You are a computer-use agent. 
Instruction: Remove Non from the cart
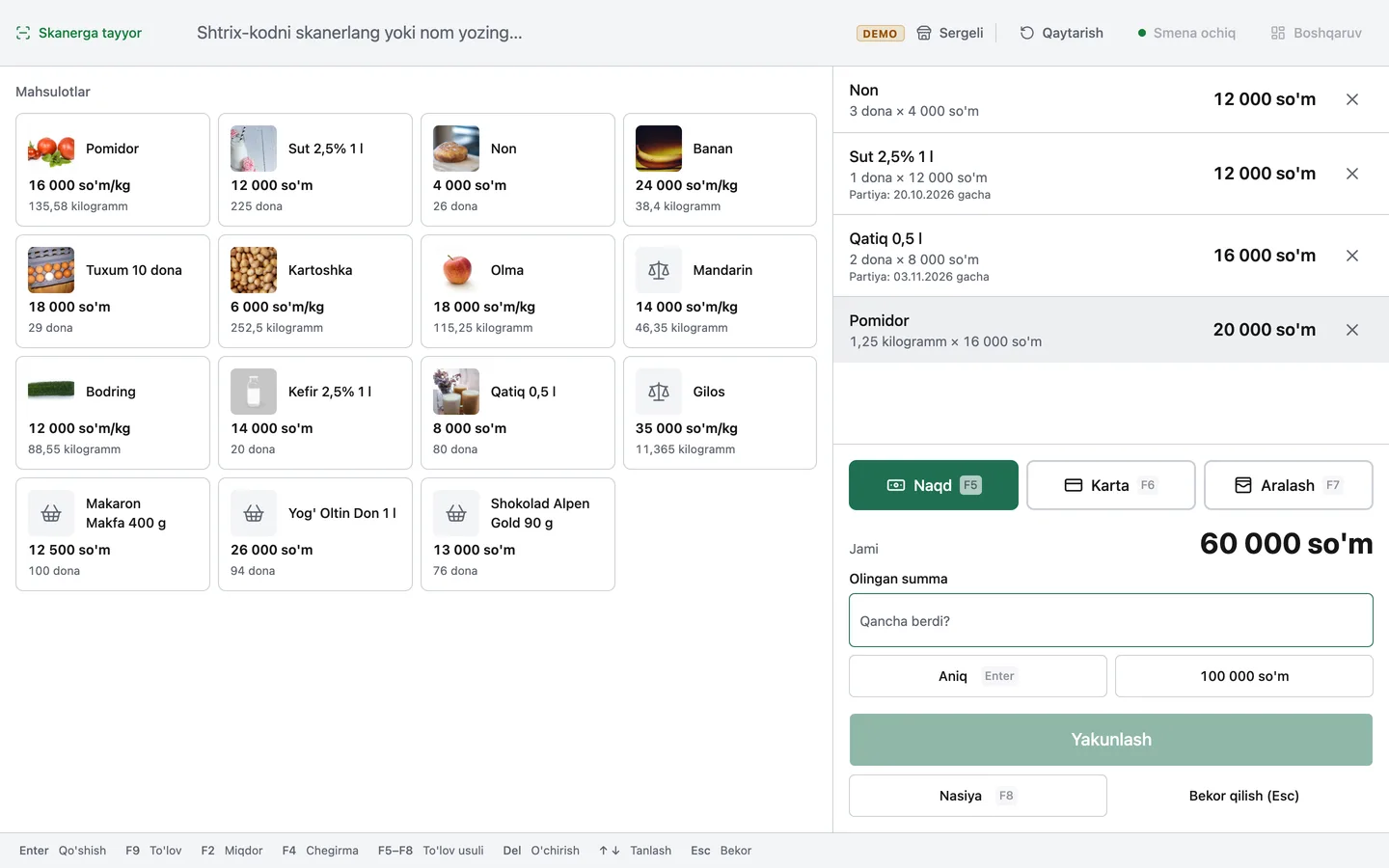(x=1352, y=99)
